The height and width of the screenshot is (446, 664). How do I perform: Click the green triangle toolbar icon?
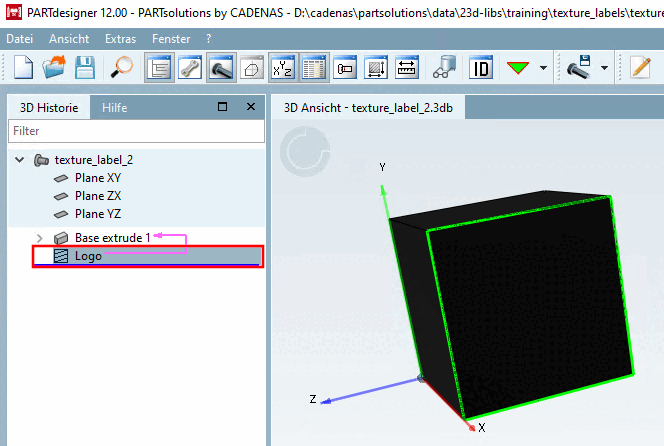[517, 67]
